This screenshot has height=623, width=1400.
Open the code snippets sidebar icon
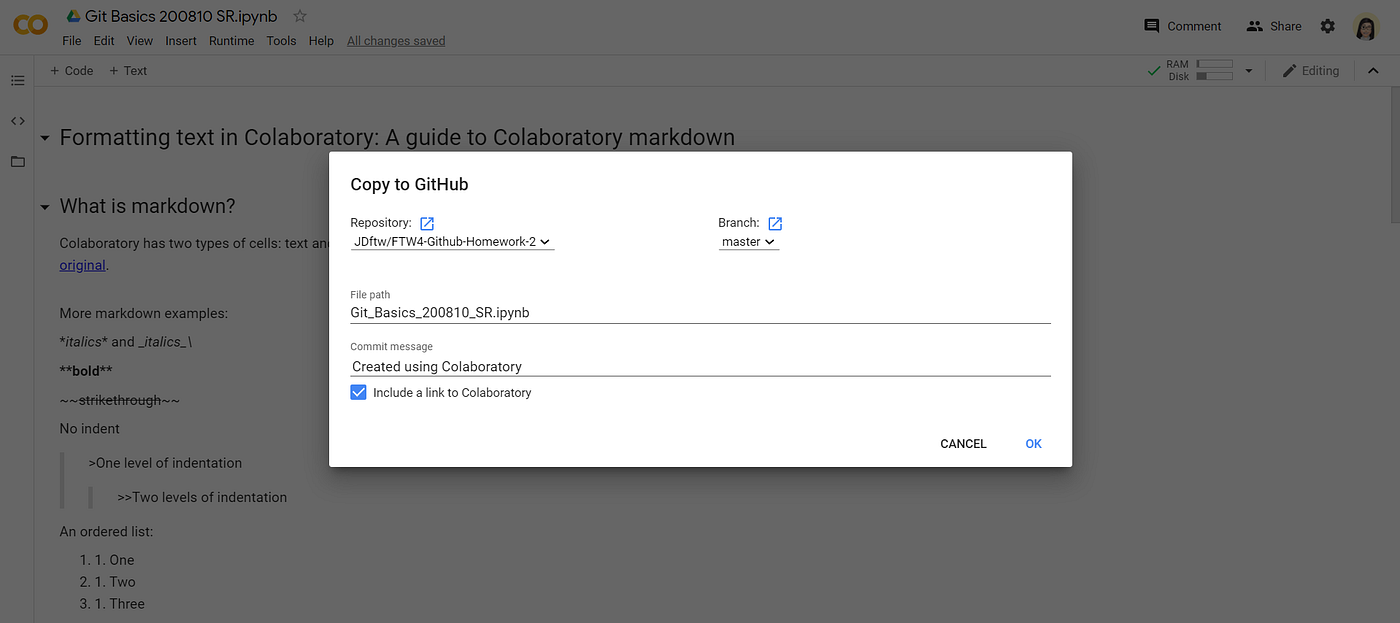pyautogui.click(x=17, y=121)
